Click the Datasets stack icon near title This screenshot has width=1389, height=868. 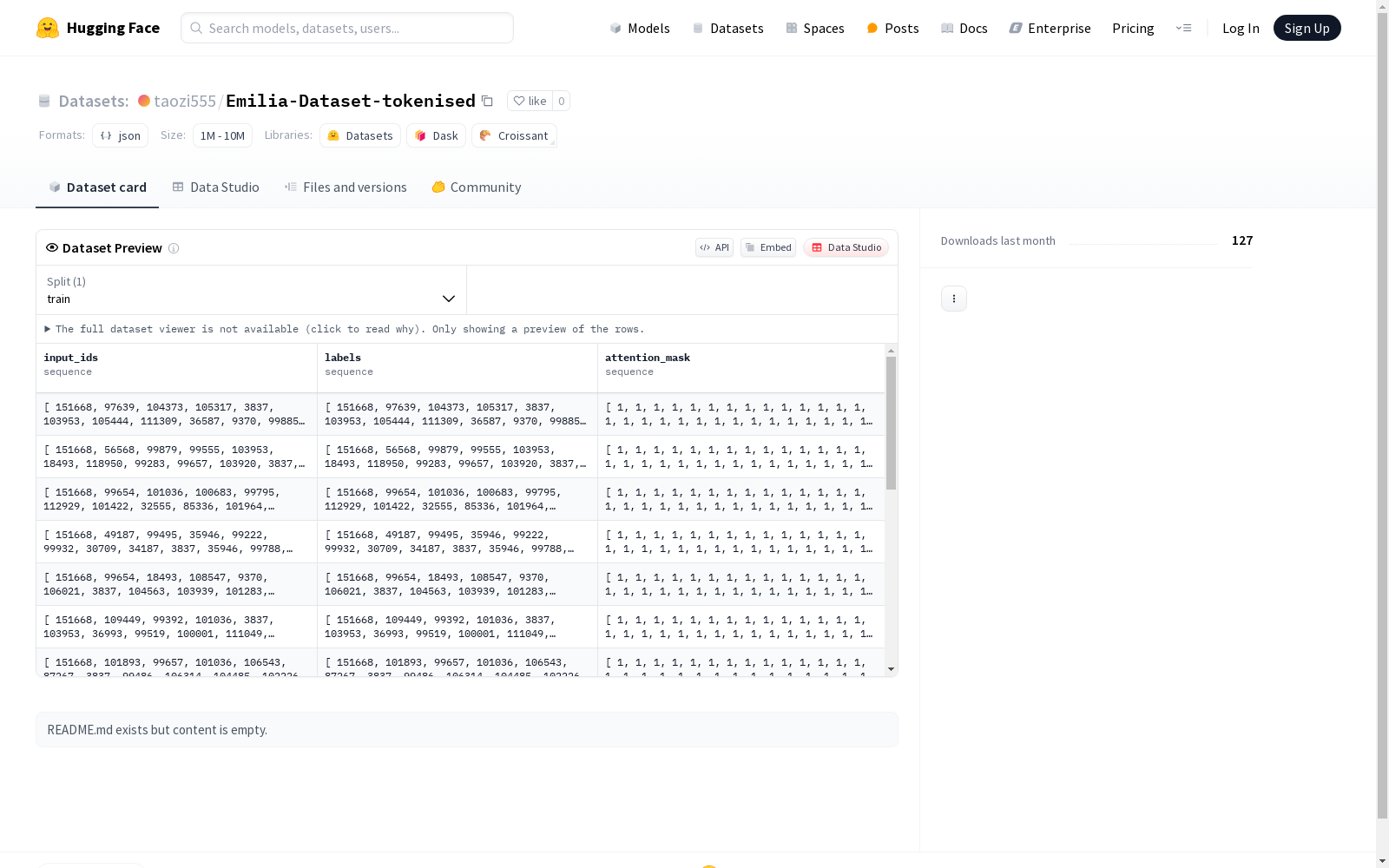[44, 101]
